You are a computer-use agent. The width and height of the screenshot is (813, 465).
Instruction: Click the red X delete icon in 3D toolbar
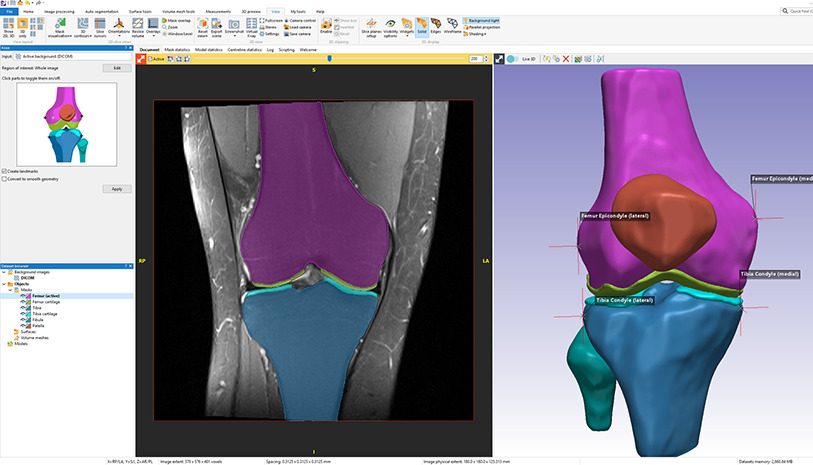pos(566,59)
